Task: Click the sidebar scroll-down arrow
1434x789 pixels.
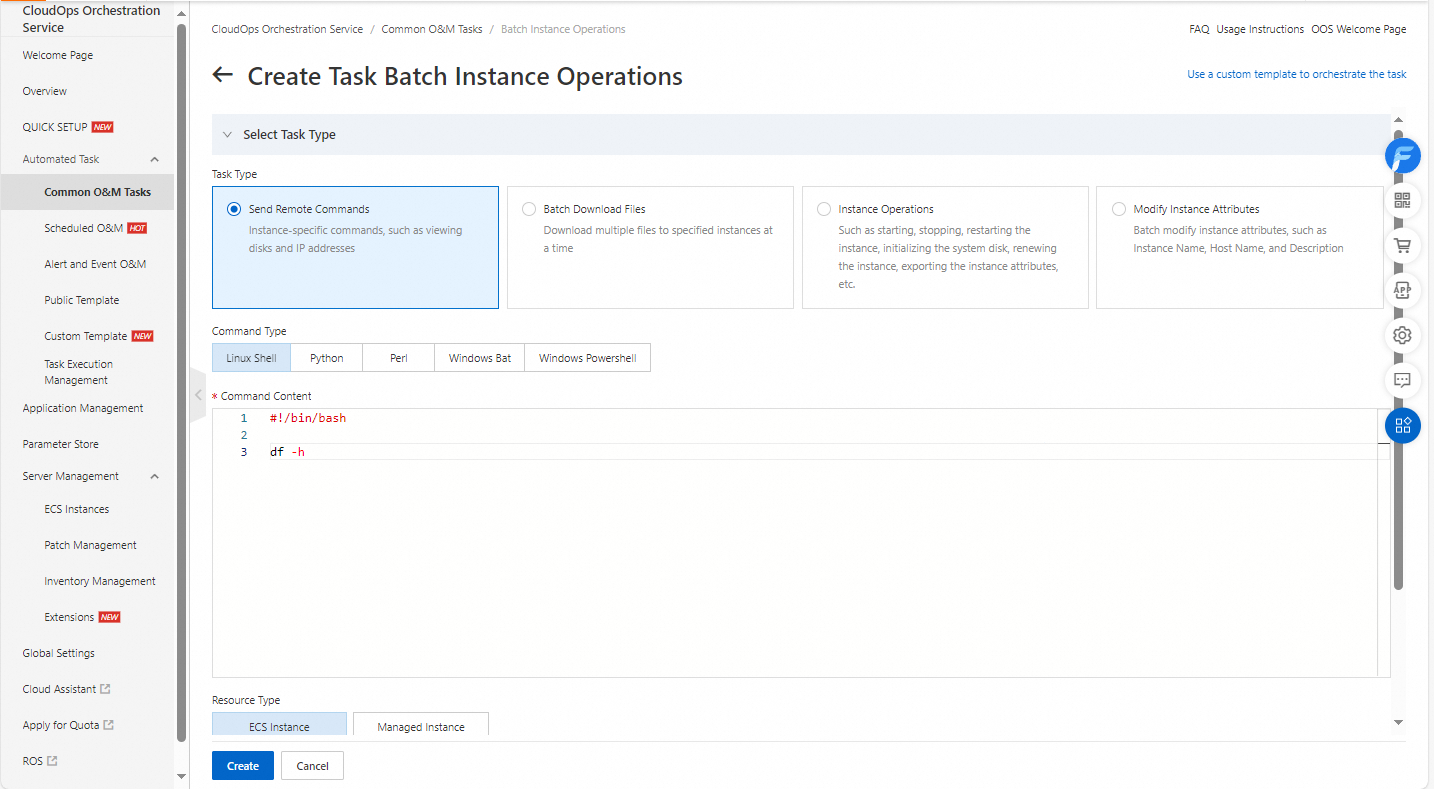Action: click(x=181, y=776)
